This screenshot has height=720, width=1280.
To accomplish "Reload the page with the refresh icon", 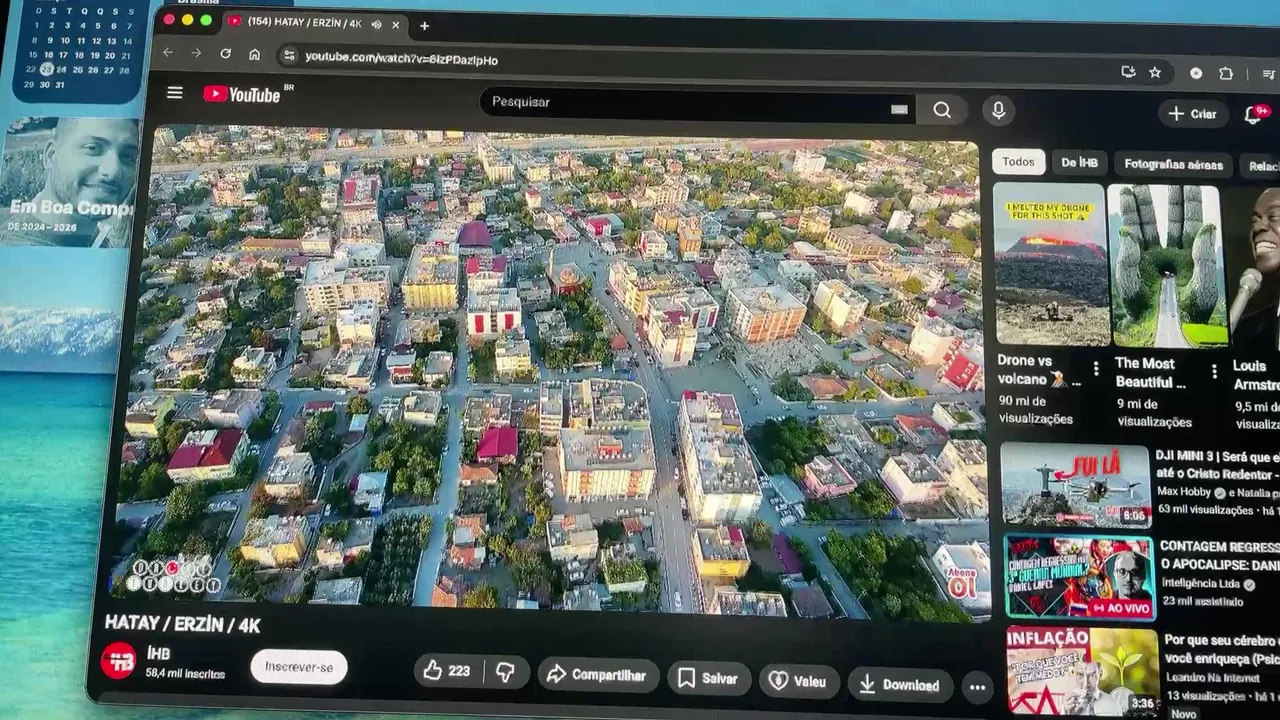I will 226,54.
